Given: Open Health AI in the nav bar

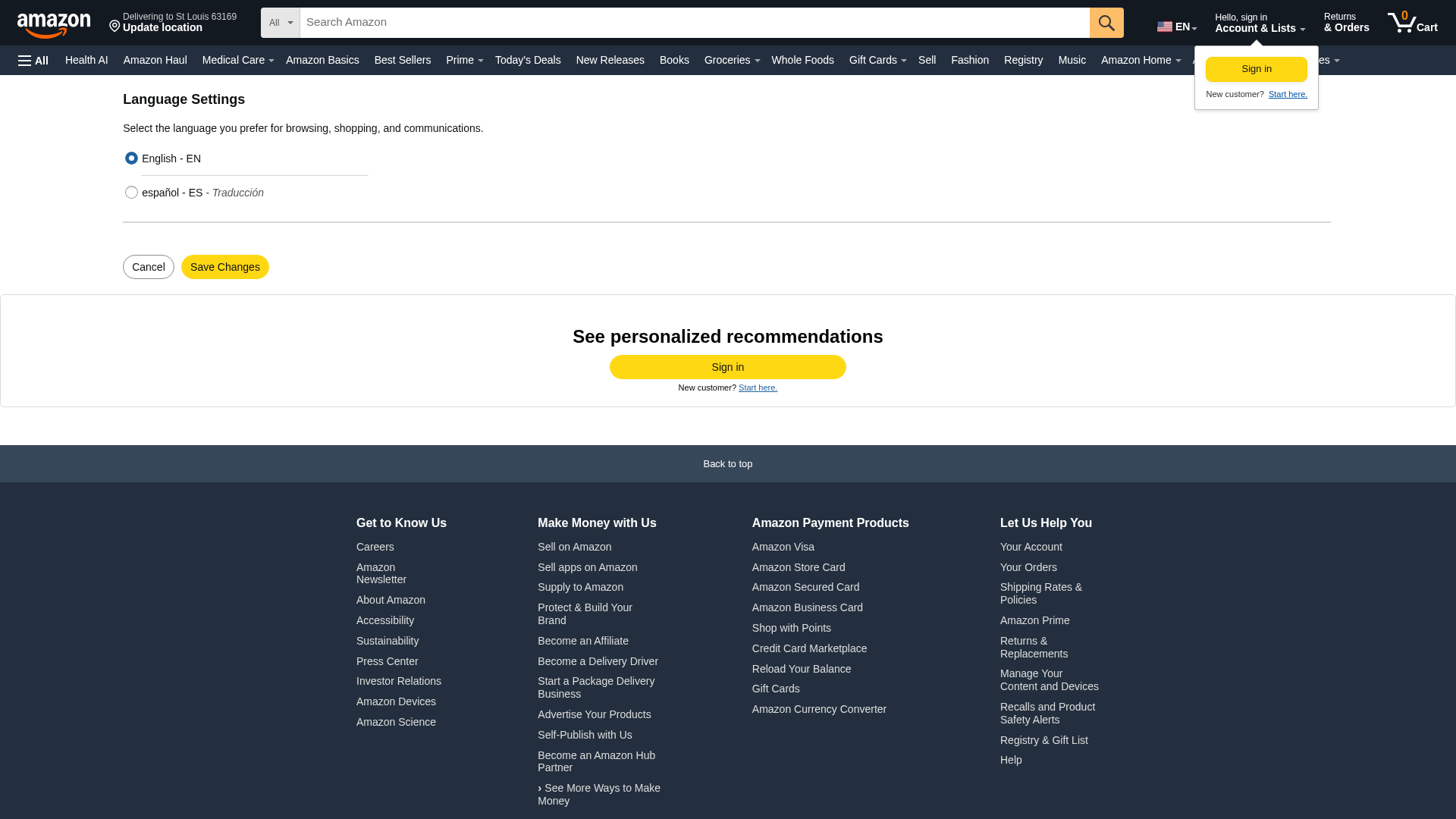Looking at the screenshot, I should click(86, 60).
